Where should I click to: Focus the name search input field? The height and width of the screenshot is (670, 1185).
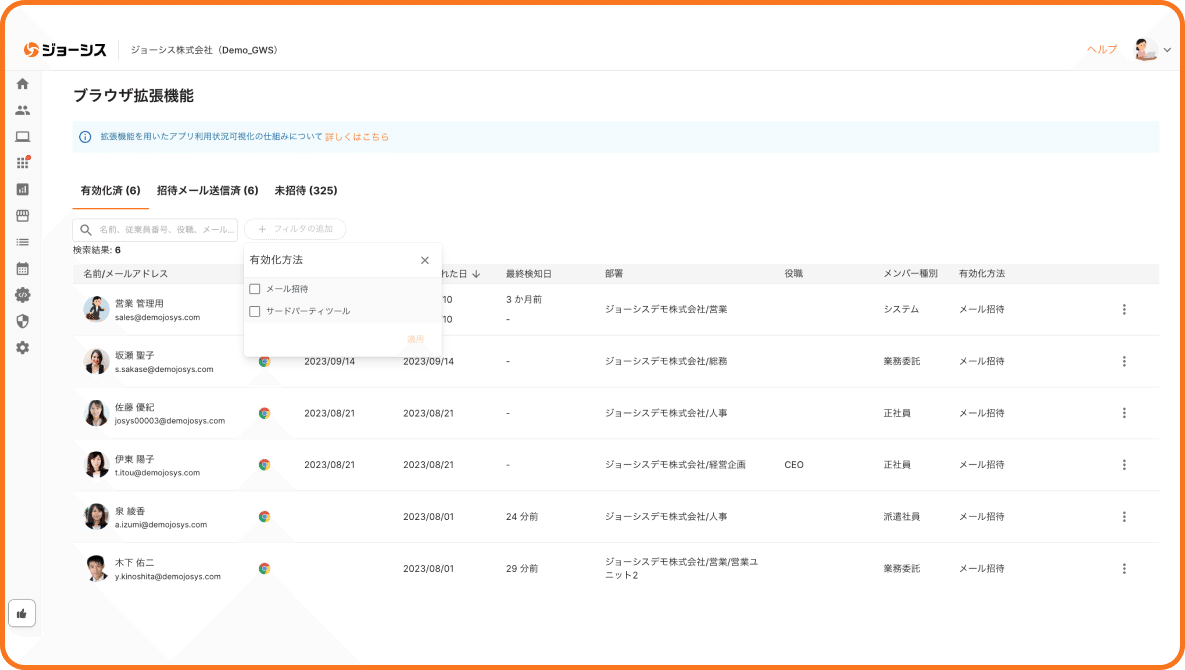click(155, 230)
